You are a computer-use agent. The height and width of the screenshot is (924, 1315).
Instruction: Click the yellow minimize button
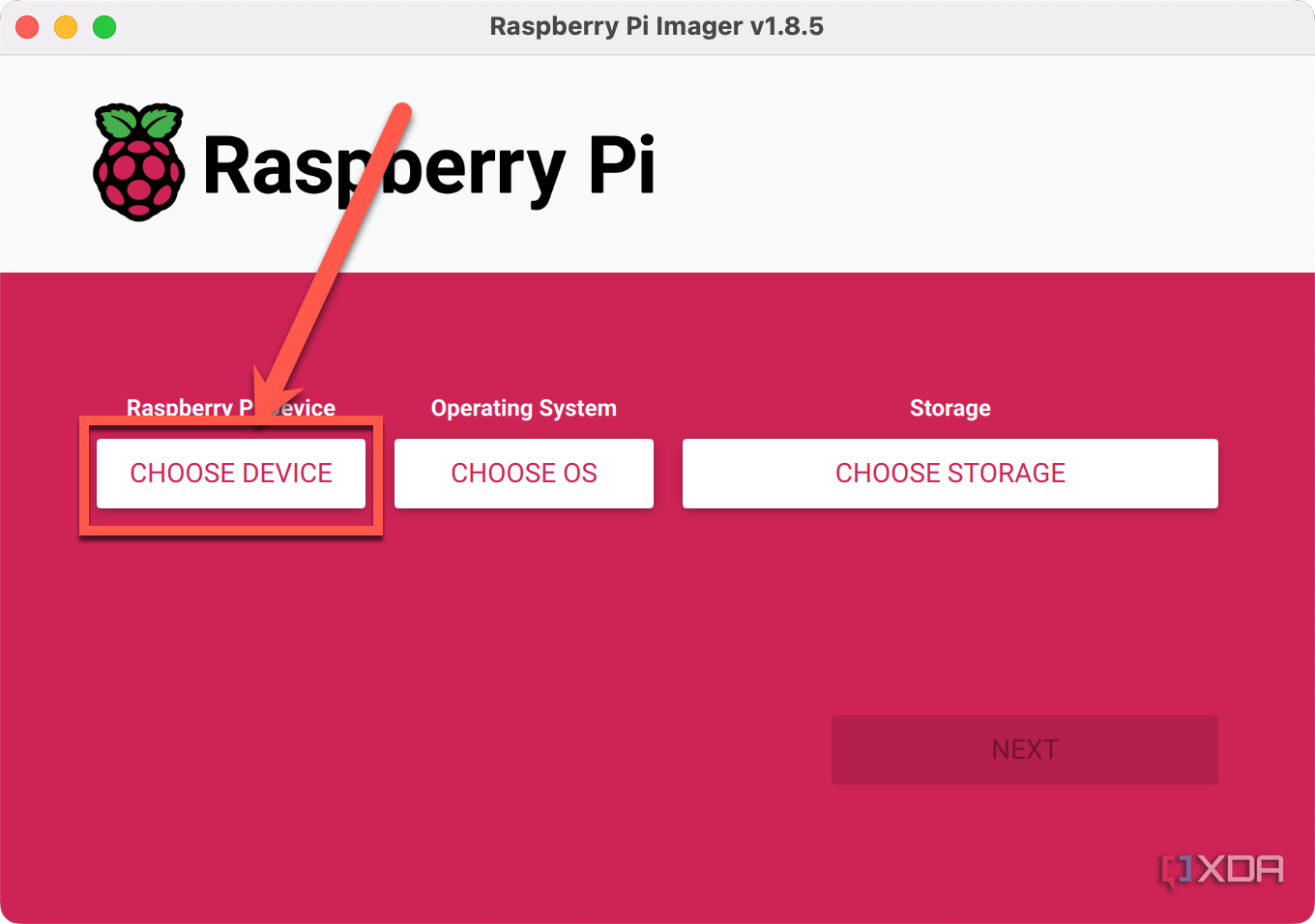point(65,26)
